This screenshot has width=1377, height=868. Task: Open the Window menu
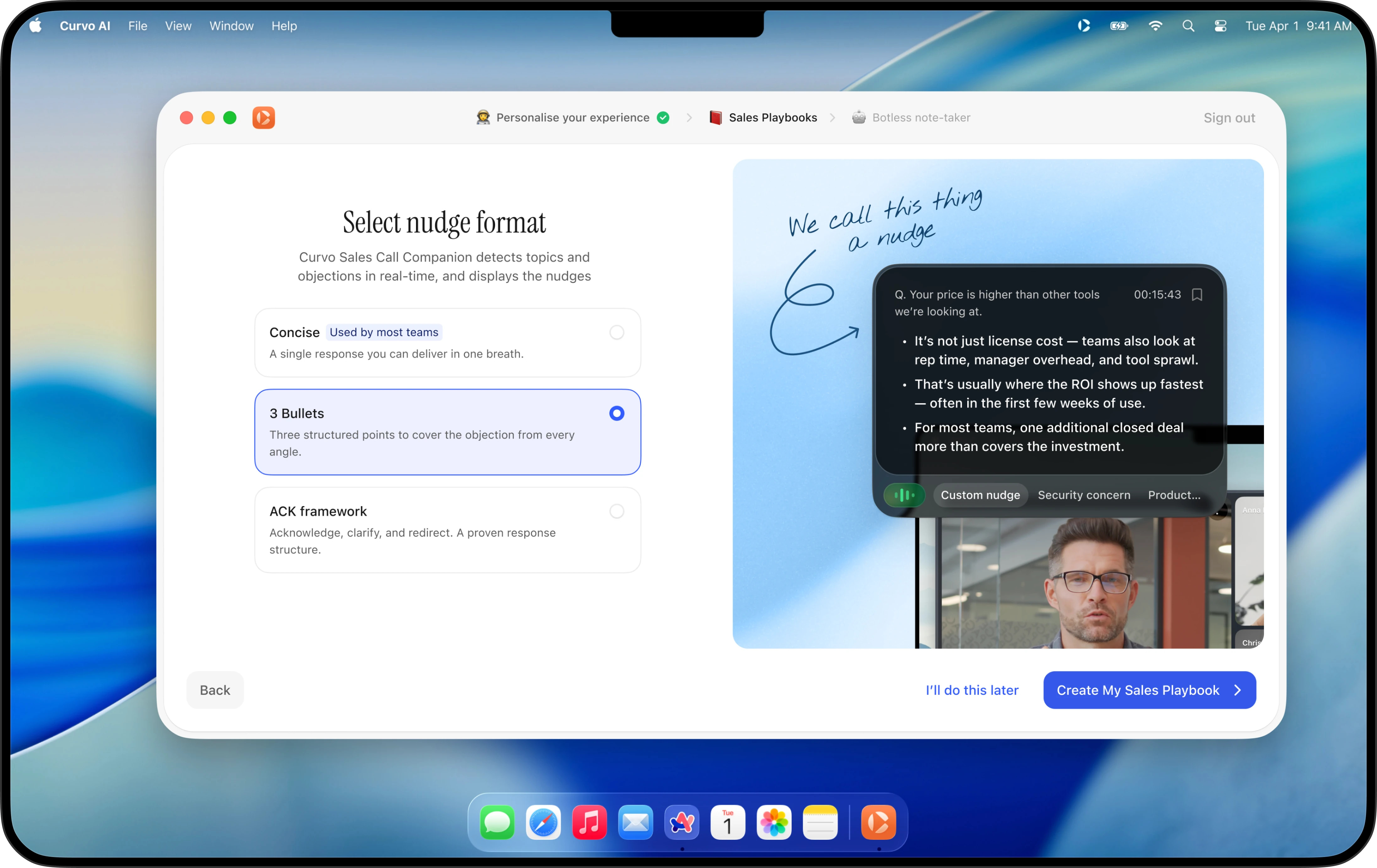tap(232, 26)
